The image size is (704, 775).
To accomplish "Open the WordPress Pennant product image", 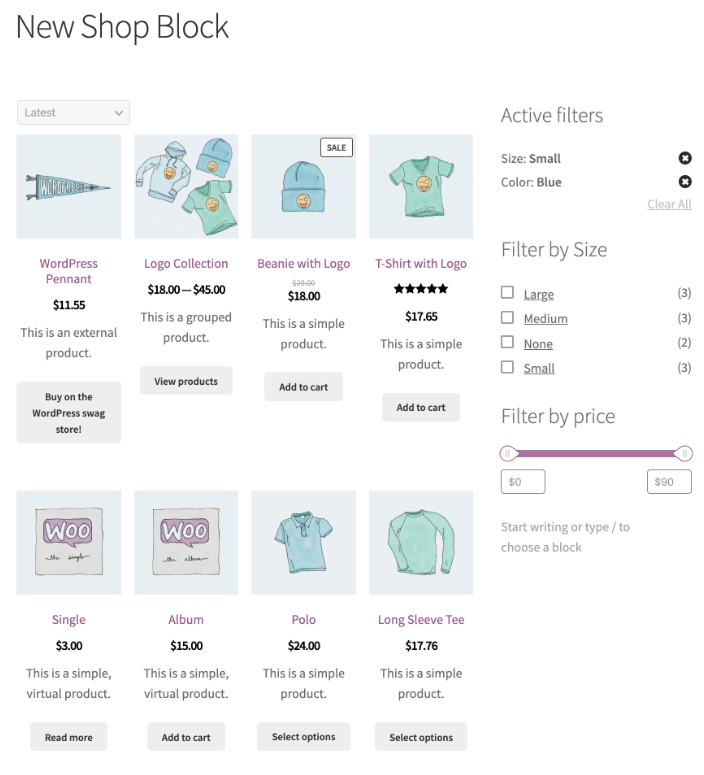I will (69, 186).
